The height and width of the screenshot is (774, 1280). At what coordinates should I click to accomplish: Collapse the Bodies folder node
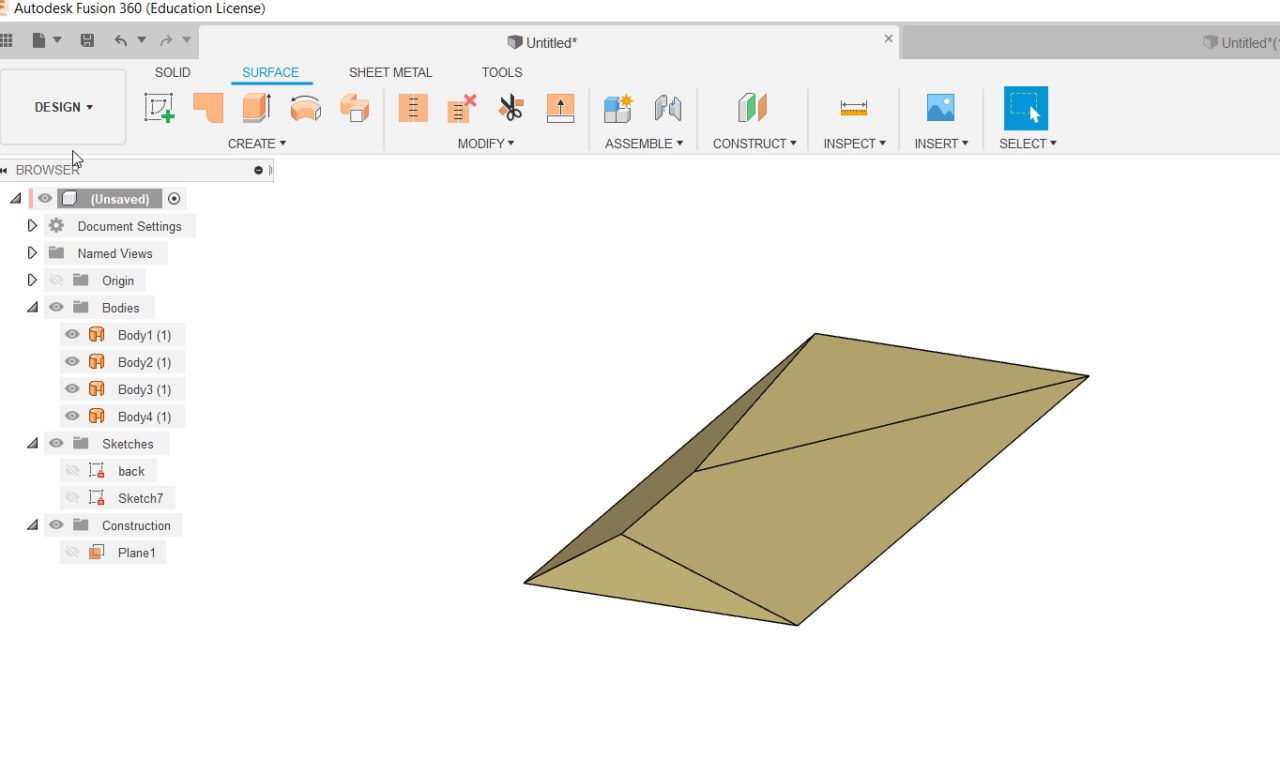click(32, 308)
